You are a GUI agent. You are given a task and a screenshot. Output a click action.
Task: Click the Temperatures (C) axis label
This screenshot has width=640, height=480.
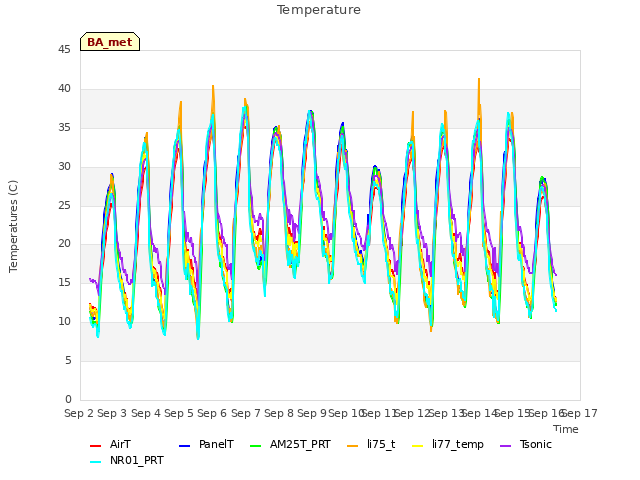13,226
